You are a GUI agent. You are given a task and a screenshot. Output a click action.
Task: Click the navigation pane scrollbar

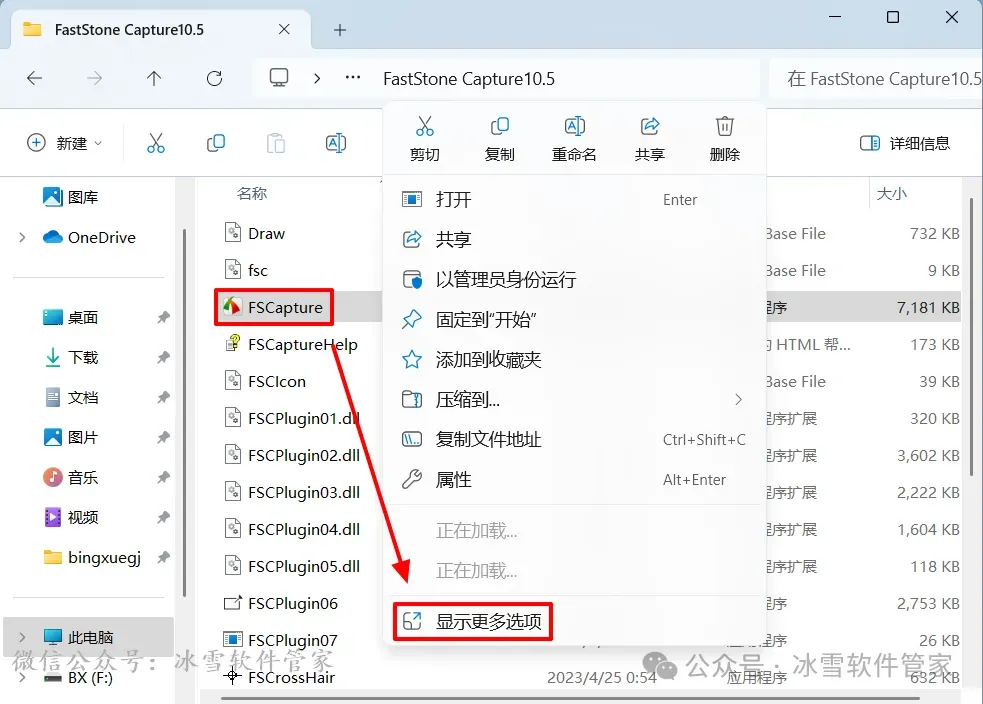tap(184, 412)
